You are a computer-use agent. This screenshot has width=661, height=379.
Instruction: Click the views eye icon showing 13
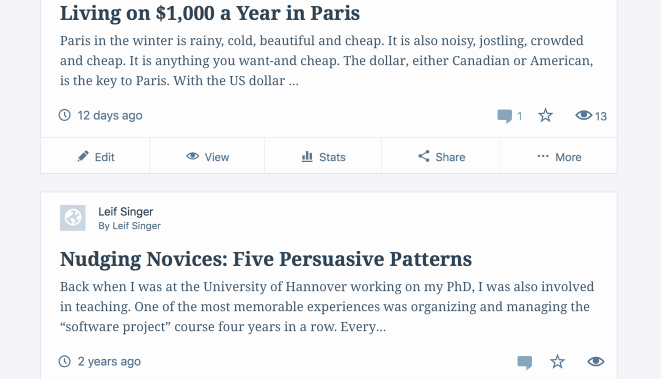point(584,115)
